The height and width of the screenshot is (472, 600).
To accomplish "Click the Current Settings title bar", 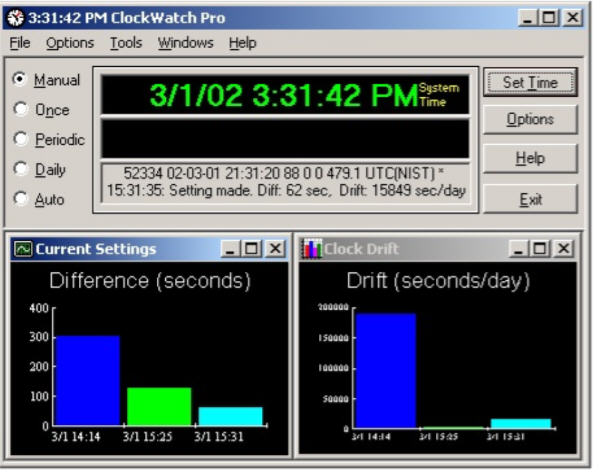I will [149, 249].
